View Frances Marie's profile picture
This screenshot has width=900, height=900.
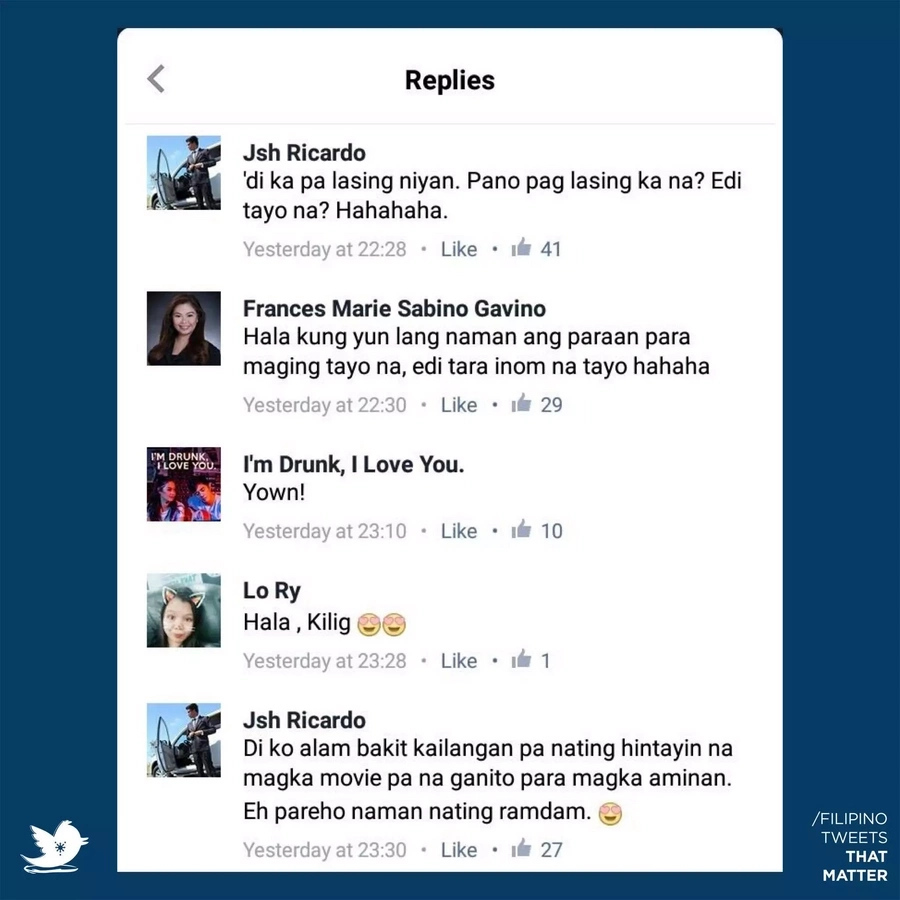(x=184, y=328)
